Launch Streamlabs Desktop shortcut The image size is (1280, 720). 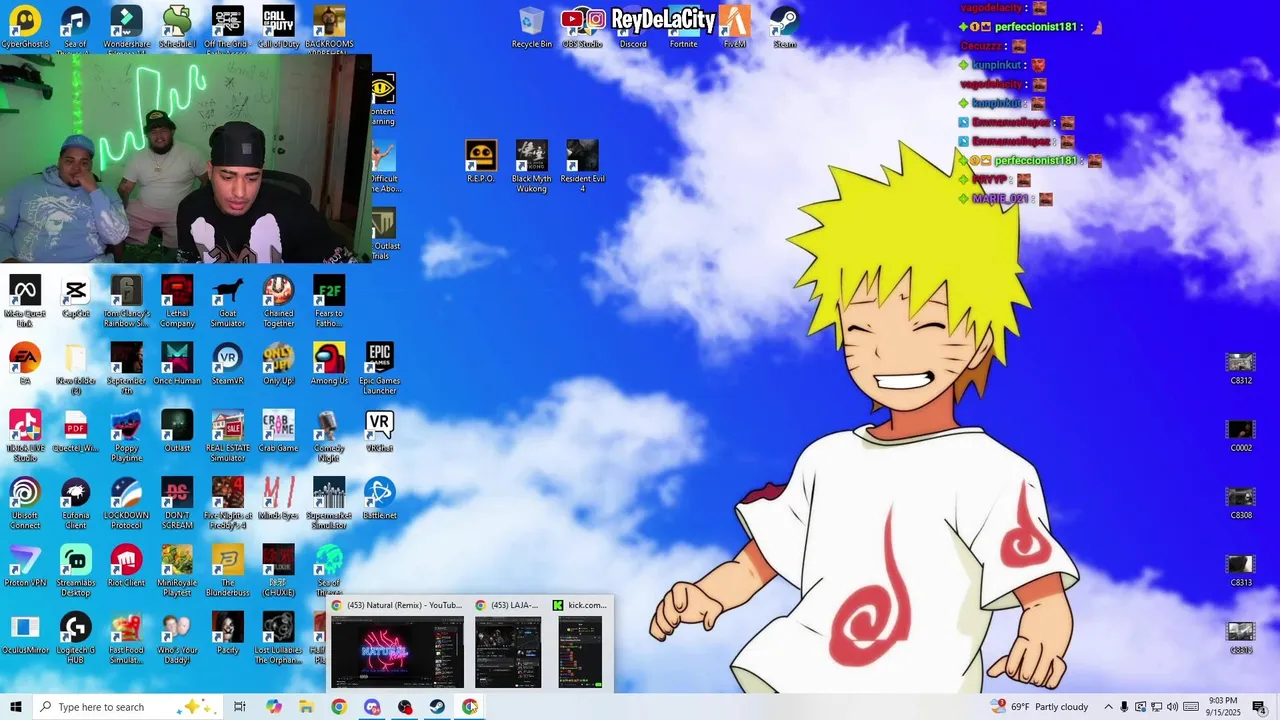76,571
